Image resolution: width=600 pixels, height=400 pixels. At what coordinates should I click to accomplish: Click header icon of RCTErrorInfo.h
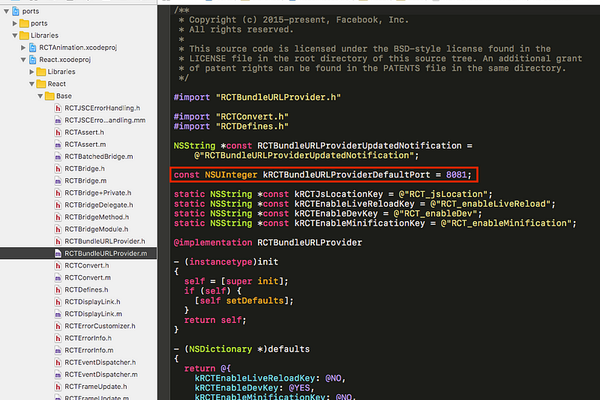pos(58,338)
